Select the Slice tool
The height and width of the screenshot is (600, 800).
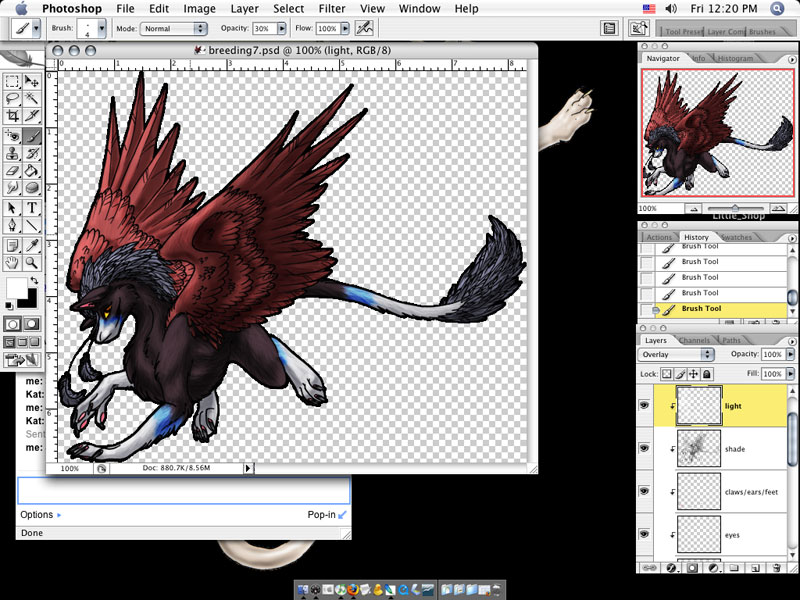point(32,116)
